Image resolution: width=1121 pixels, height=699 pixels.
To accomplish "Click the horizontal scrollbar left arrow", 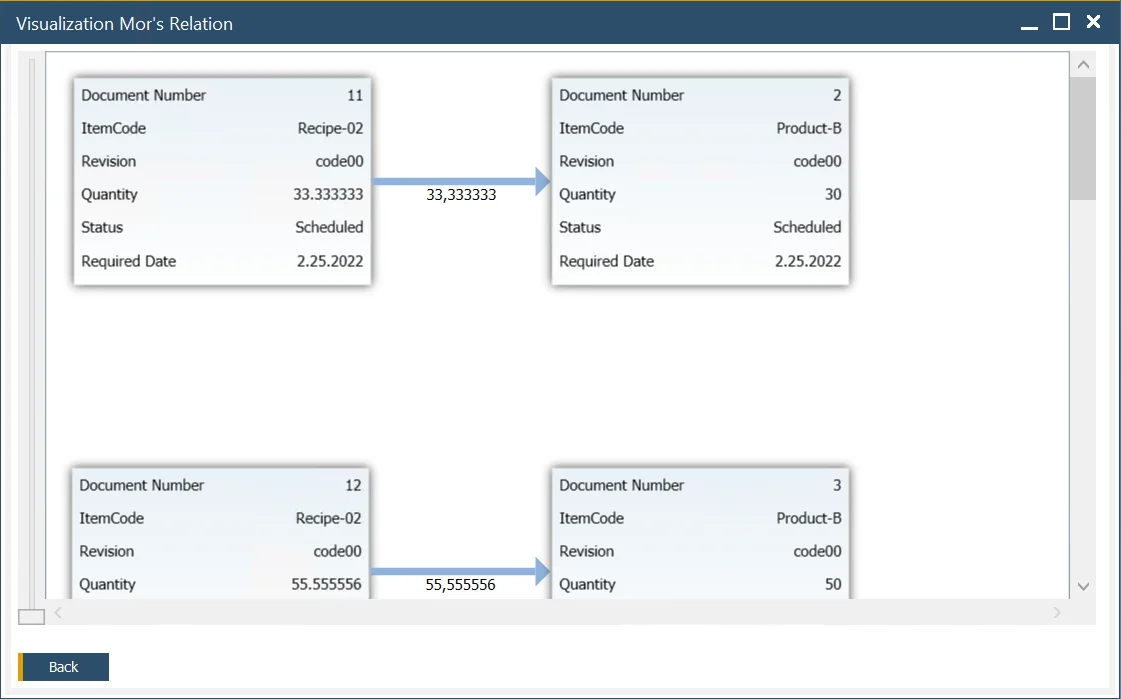I will click(x=58, y=612).
